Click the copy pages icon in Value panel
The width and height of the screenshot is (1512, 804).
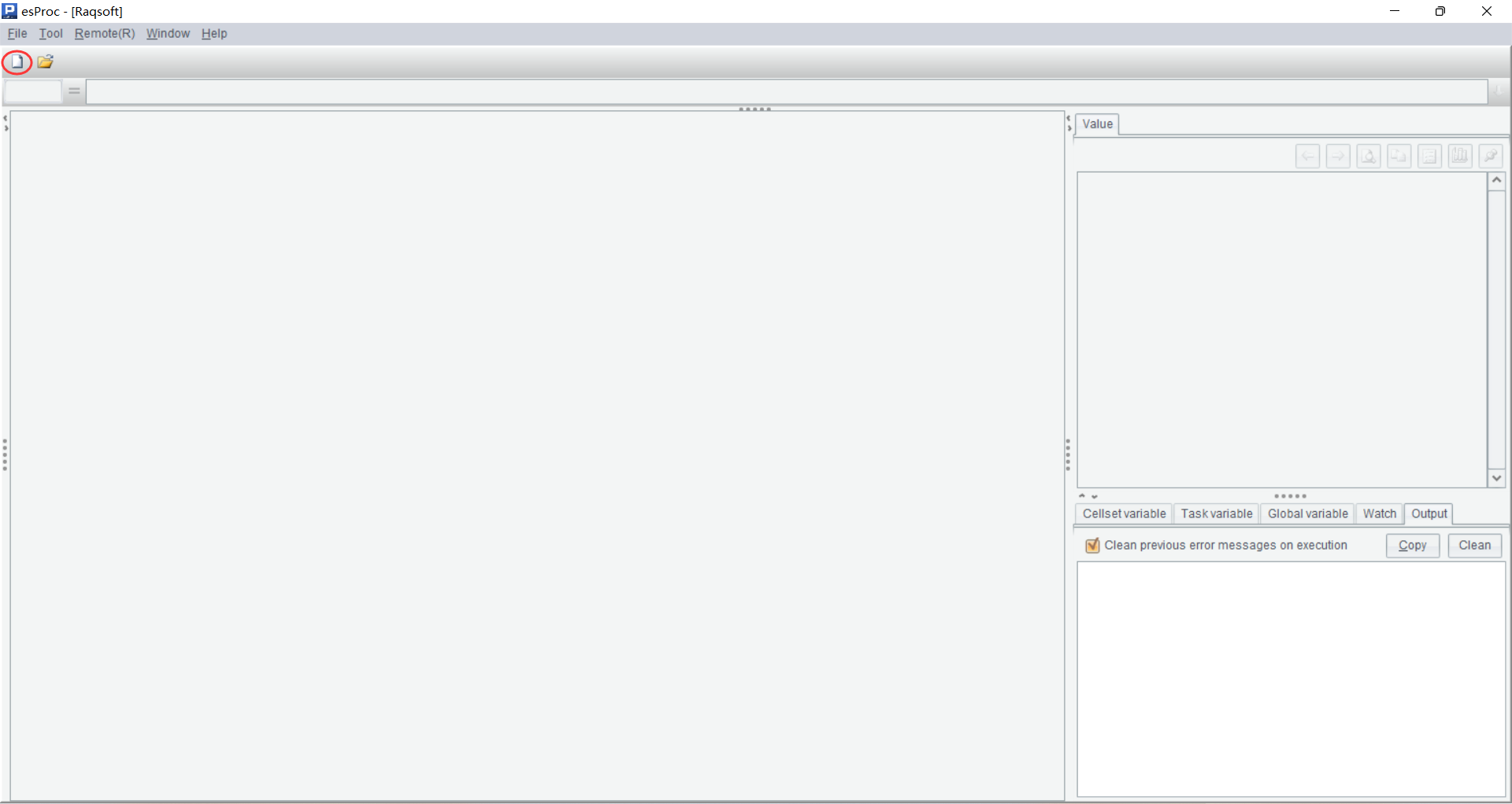click(x=1399, y=156)
